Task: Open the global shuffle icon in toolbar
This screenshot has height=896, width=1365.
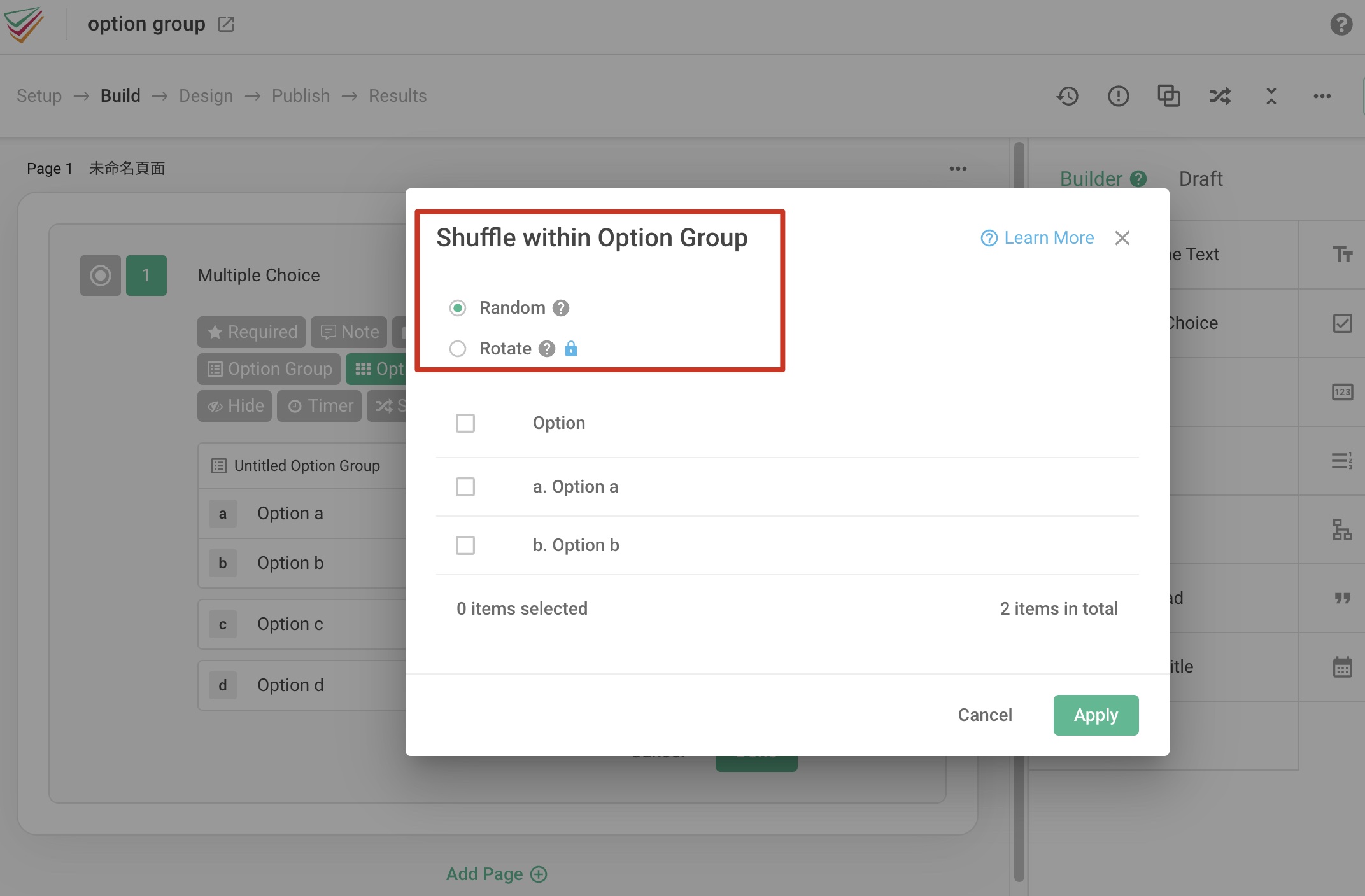Action: [1219, 96]
